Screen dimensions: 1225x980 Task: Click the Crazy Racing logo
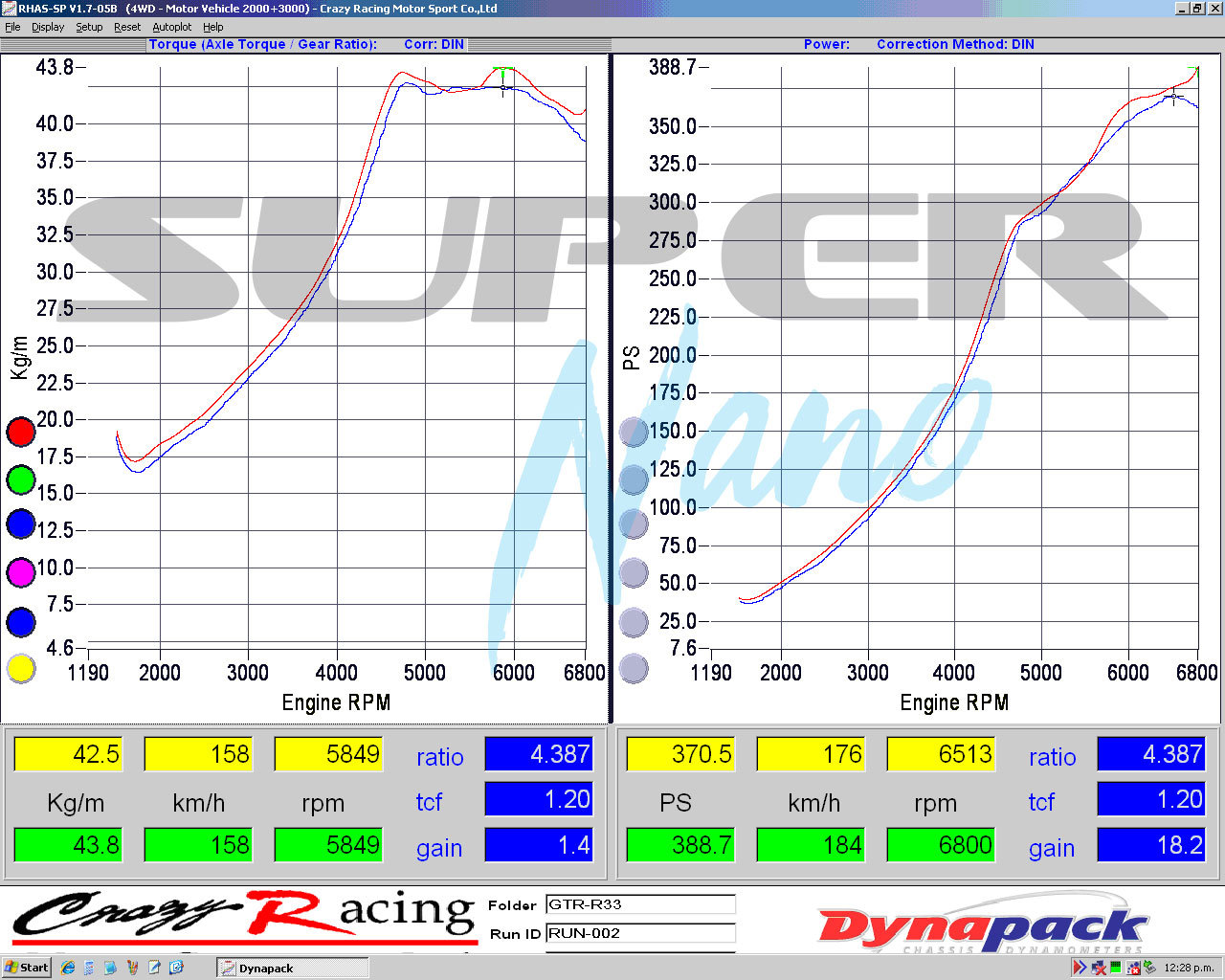[x=244, y=917]
